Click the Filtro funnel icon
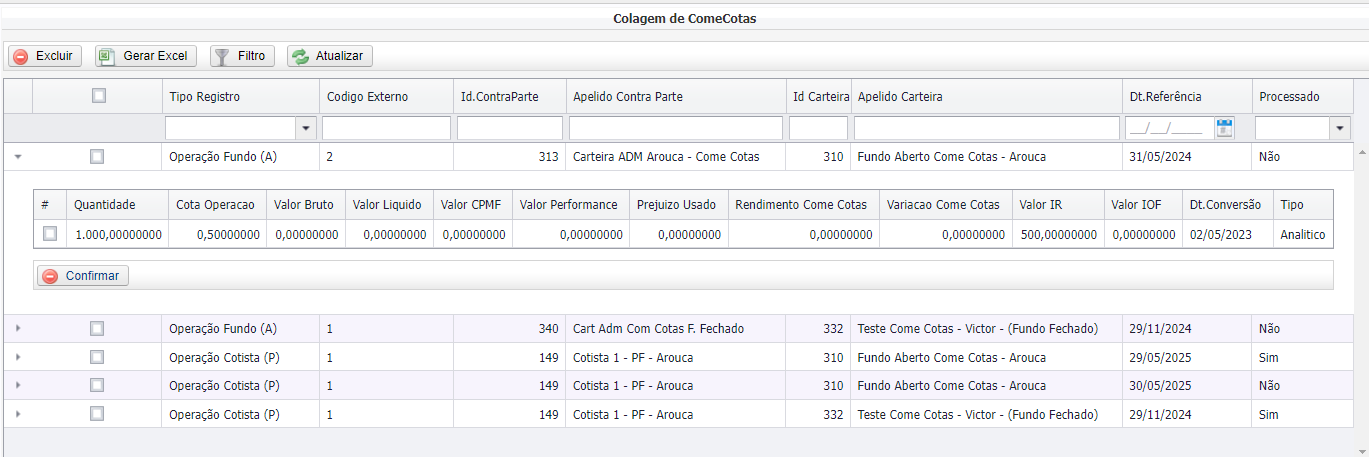The width and height of the screenshot is (1369, 457). [222, 57]
